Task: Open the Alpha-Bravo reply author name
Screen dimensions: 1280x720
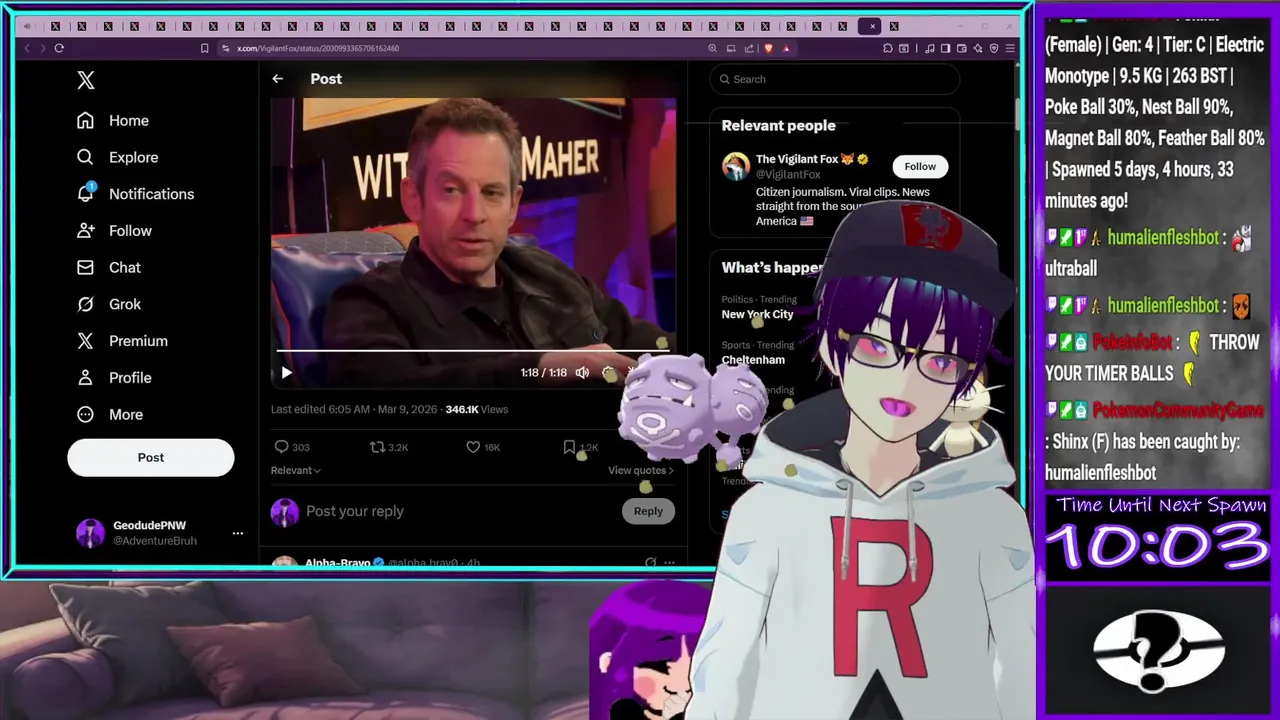Action: (x=337, y=563)
